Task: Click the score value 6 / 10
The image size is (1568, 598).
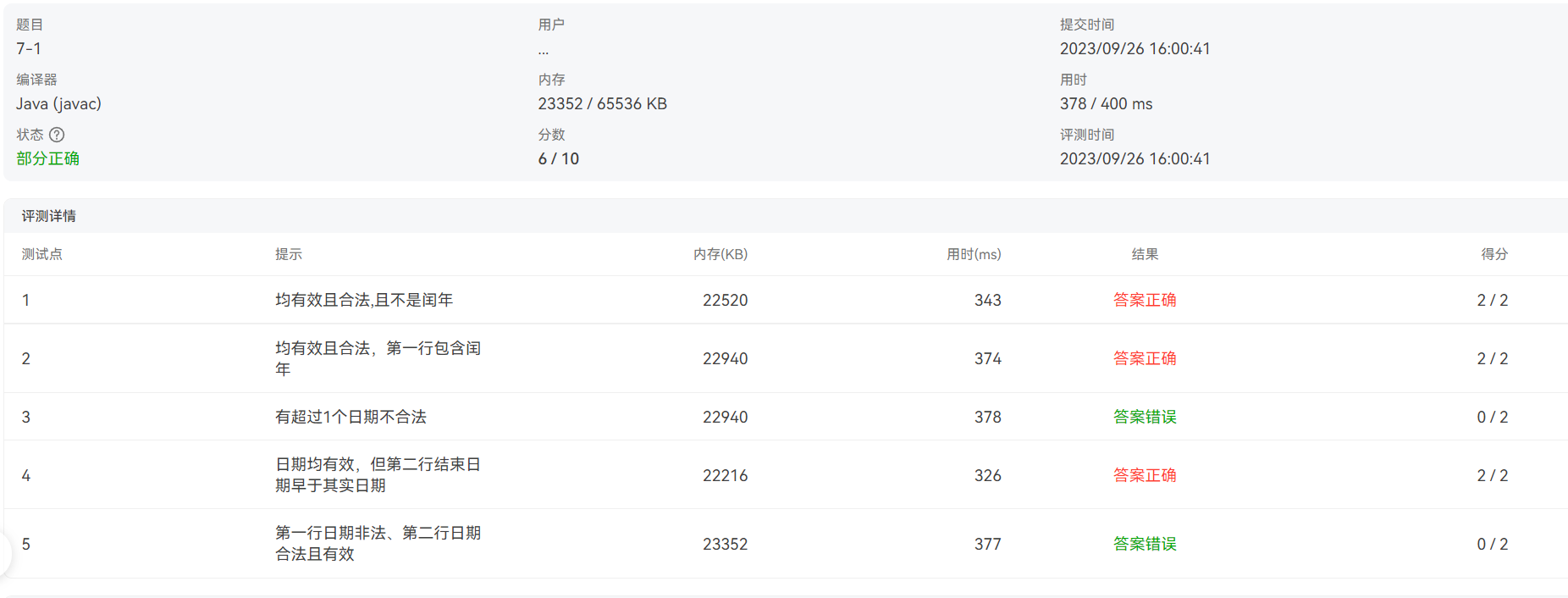Action: tap(559, 158)
